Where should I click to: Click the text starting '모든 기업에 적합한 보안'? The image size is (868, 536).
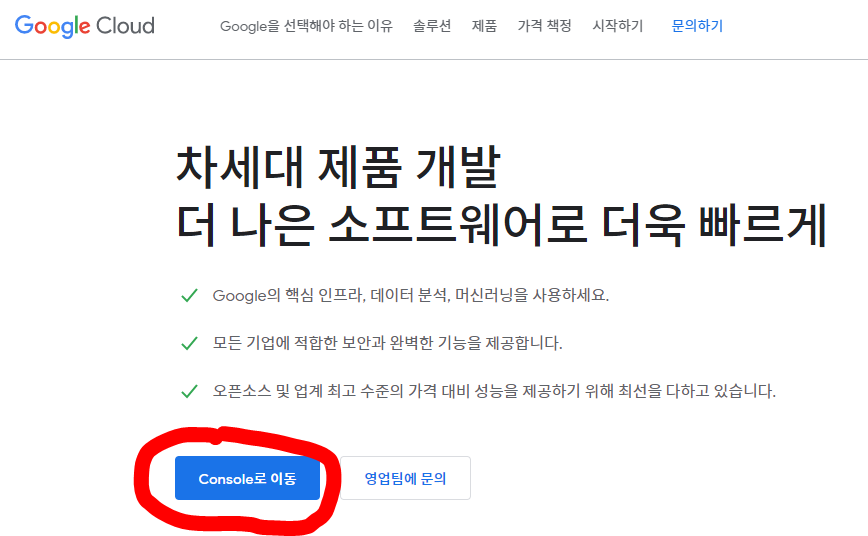click(x=388, y=343)
